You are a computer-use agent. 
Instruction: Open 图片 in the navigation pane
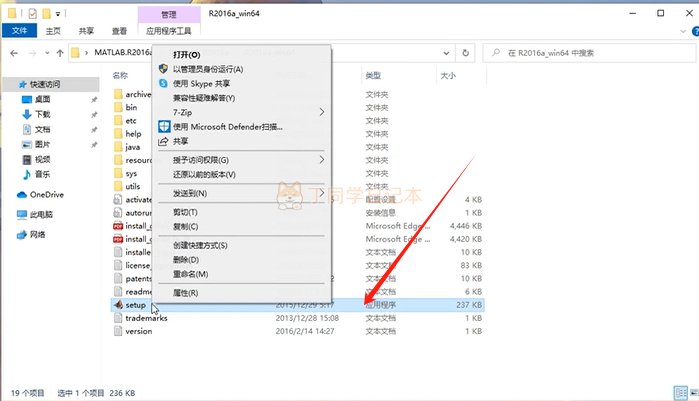tap(42, 144)
